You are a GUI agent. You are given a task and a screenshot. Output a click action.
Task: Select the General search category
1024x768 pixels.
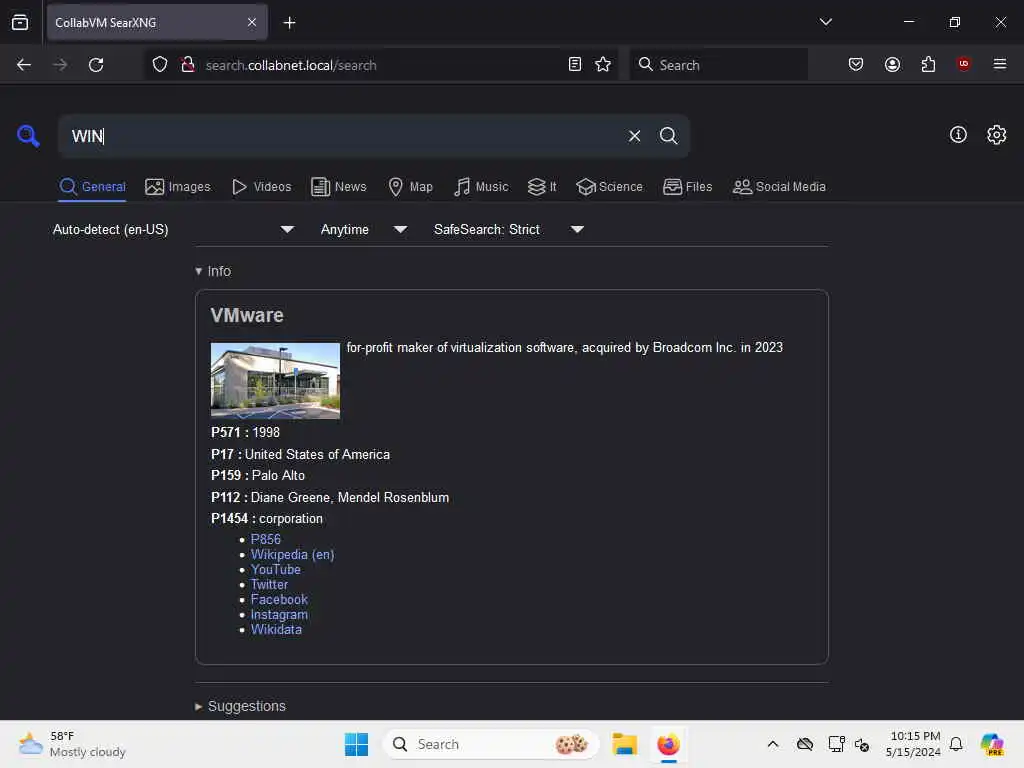pyautogui.click(x=92, y=187)
